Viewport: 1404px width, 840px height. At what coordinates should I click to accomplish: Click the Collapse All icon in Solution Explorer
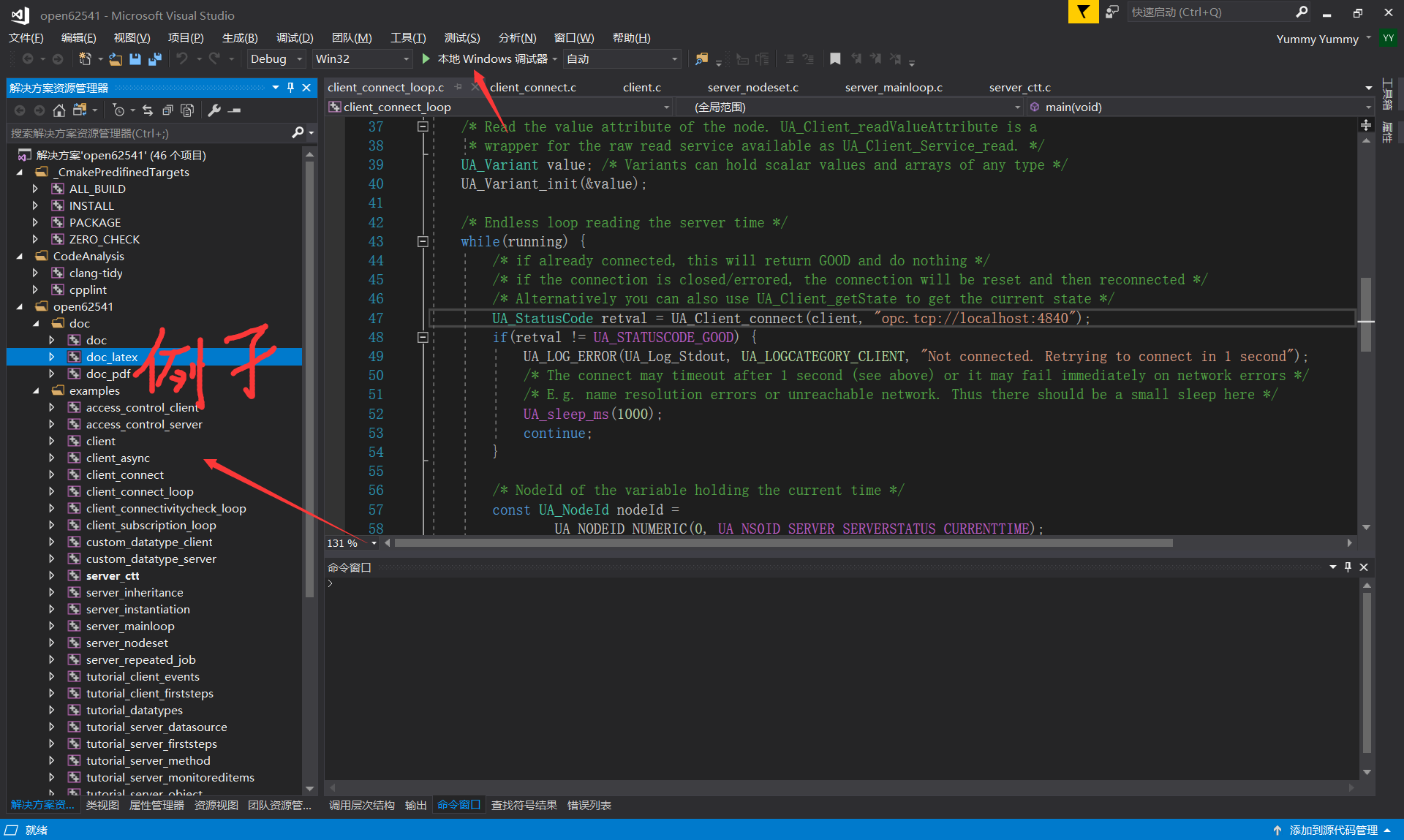click(167, 110)
